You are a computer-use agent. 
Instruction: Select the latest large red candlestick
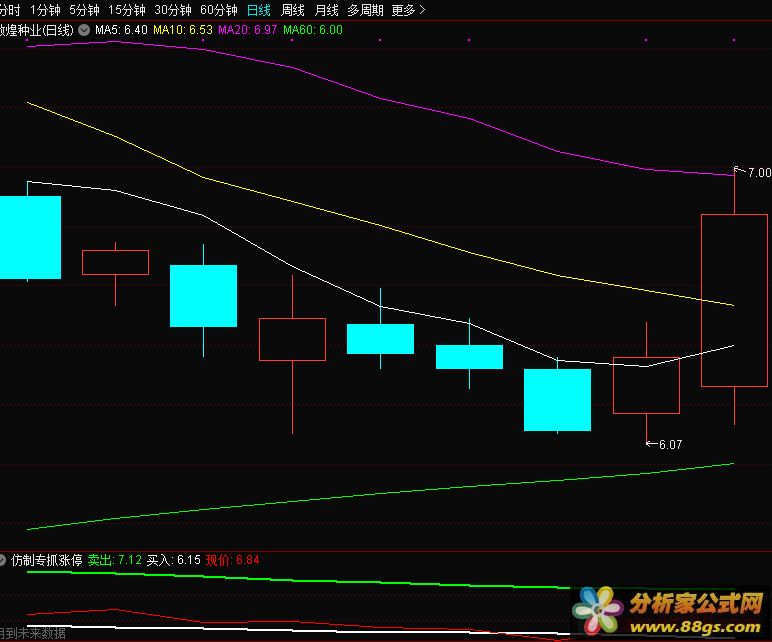[734, 300]
